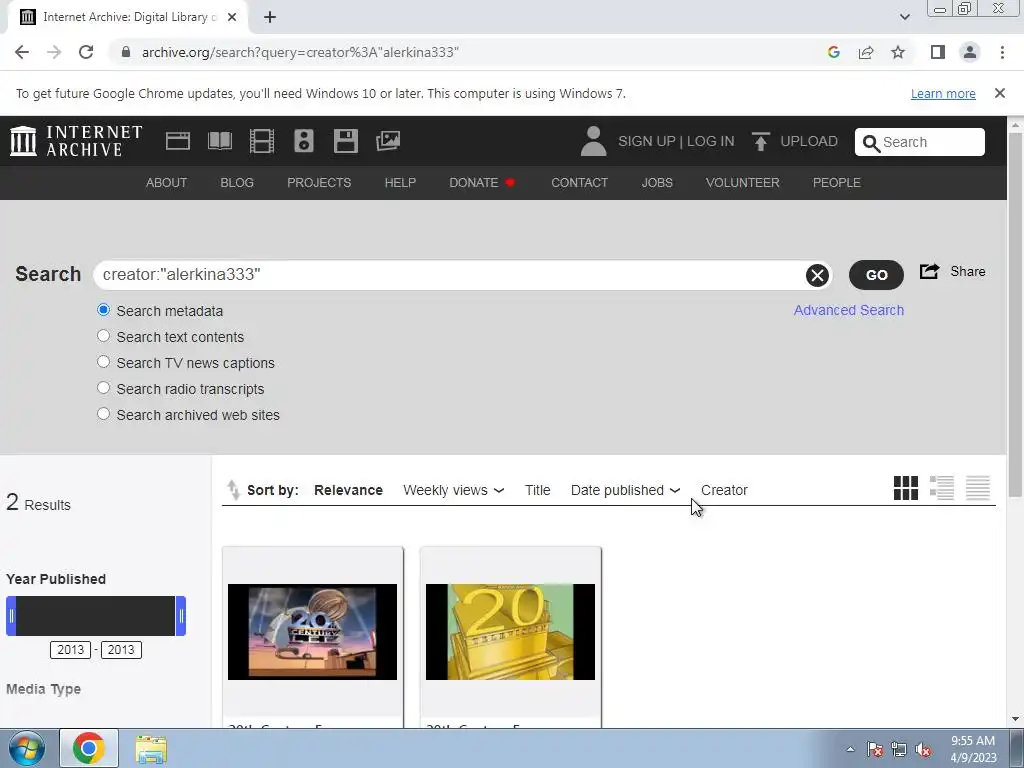Open the Video film icon
This screenshot has height=768, width=1024.
(x=262, y=141)
